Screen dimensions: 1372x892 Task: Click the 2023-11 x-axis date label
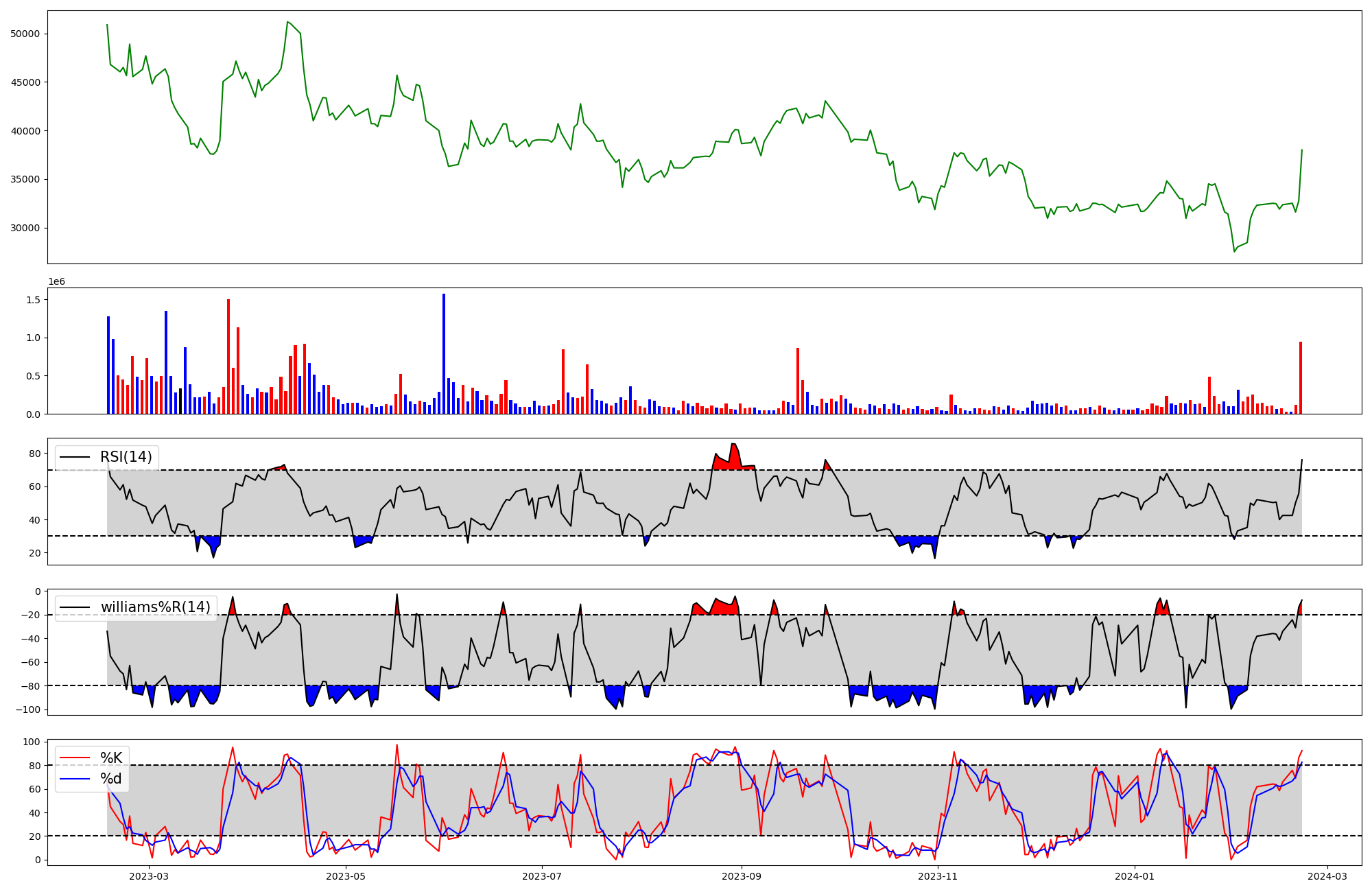tap(938, 876)
